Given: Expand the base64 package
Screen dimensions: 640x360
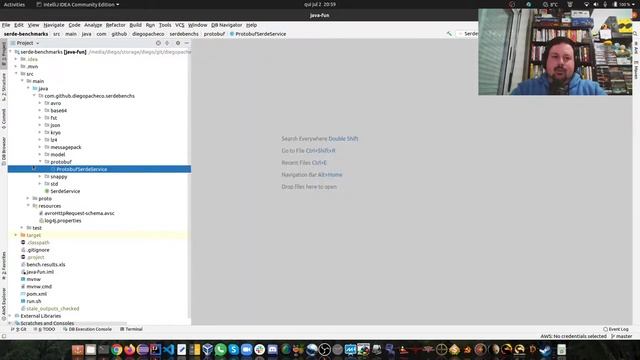Looking at the screenshot, I should coord(40,111).
